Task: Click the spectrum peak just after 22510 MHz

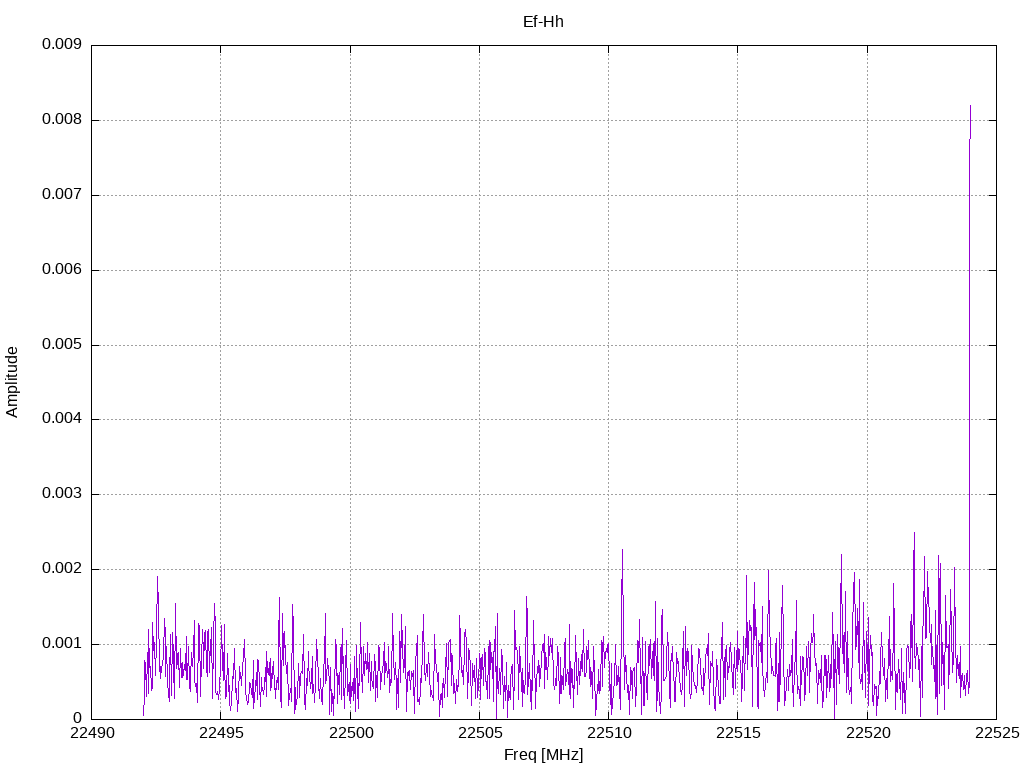Action: [x=622, y=607]
